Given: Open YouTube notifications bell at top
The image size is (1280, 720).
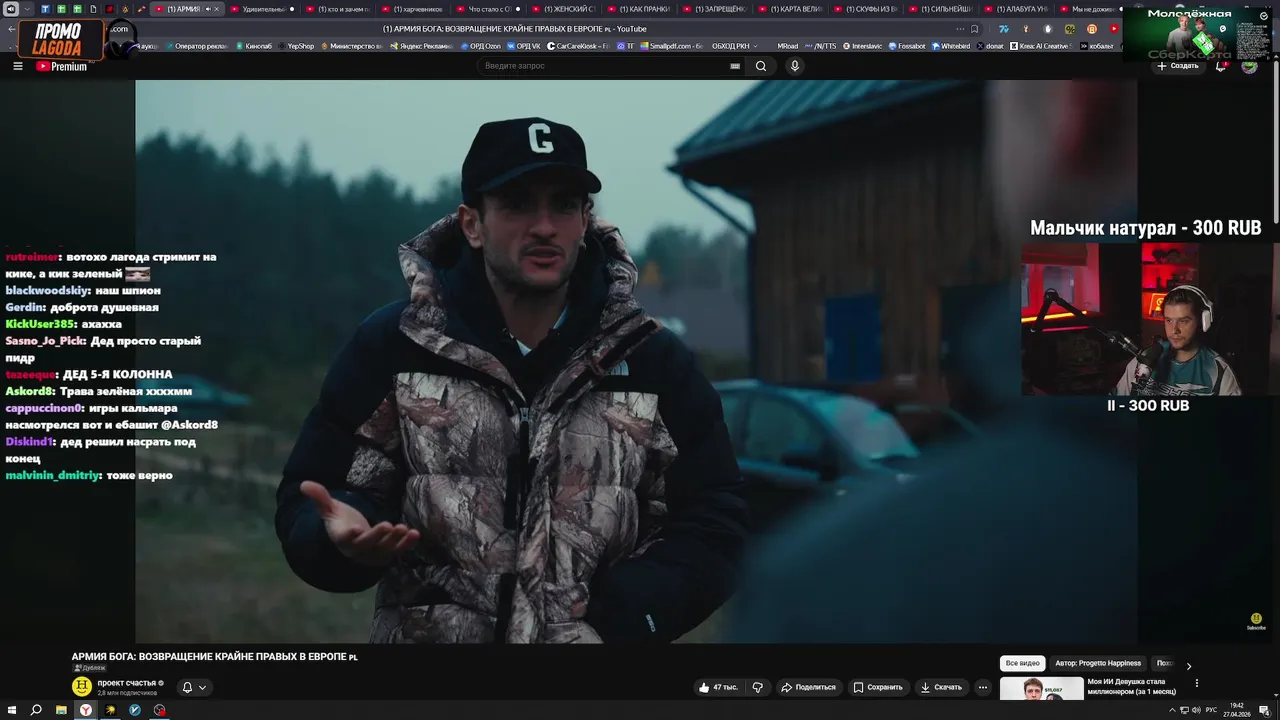Looking at the screenshot, I should [1221, 66].
